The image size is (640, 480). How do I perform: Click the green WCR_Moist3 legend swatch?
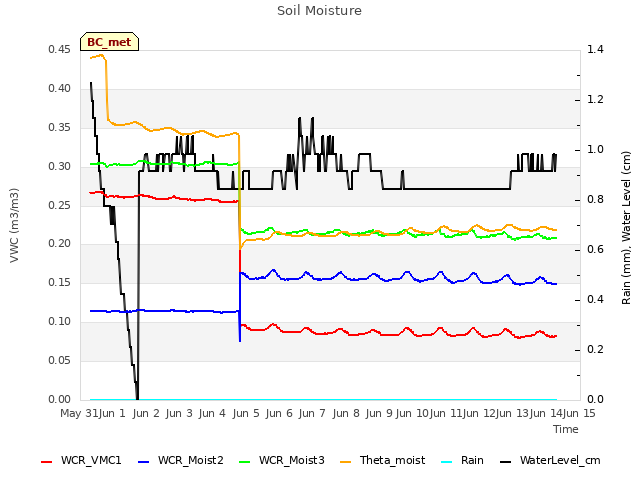pyautogui.click(x=244, y=462)
